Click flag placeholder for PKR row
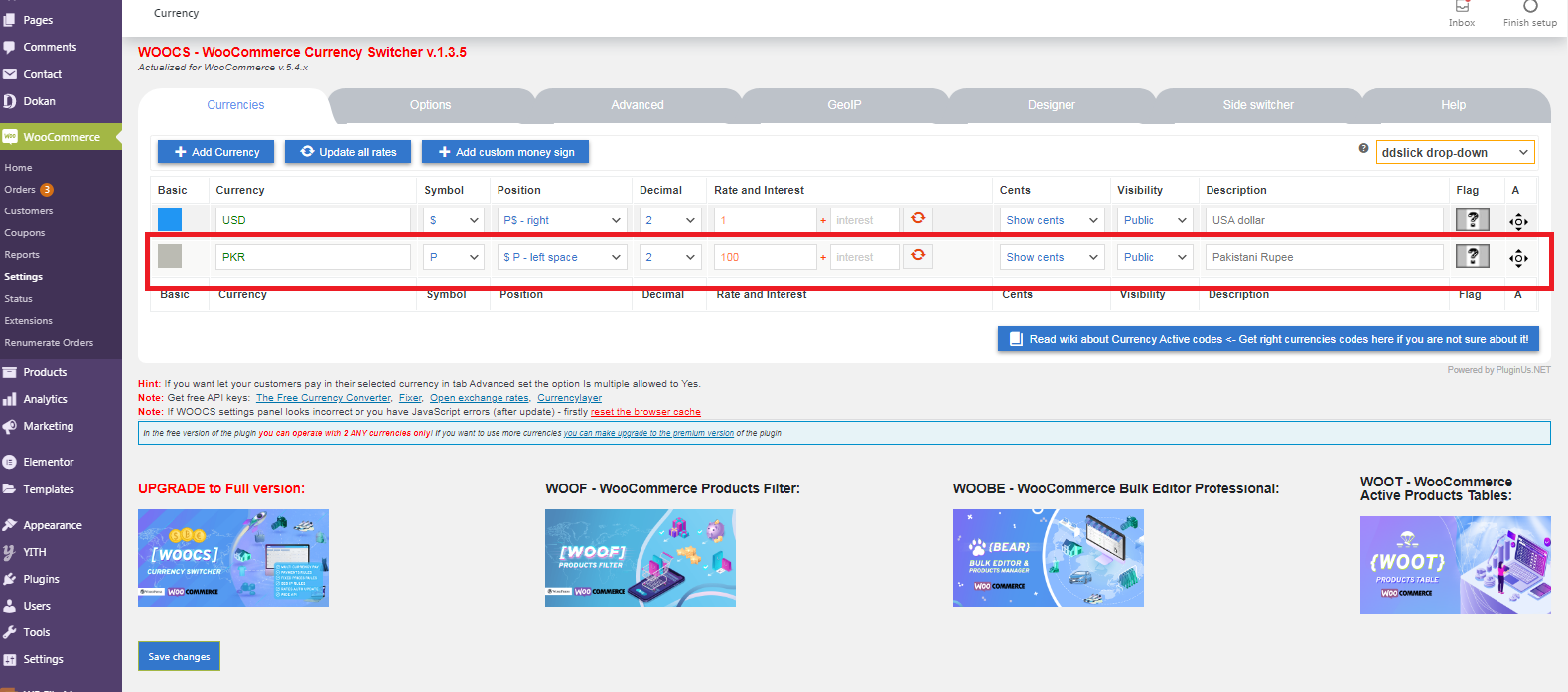Viewport: 1568px width, 692px height. 1473,256
